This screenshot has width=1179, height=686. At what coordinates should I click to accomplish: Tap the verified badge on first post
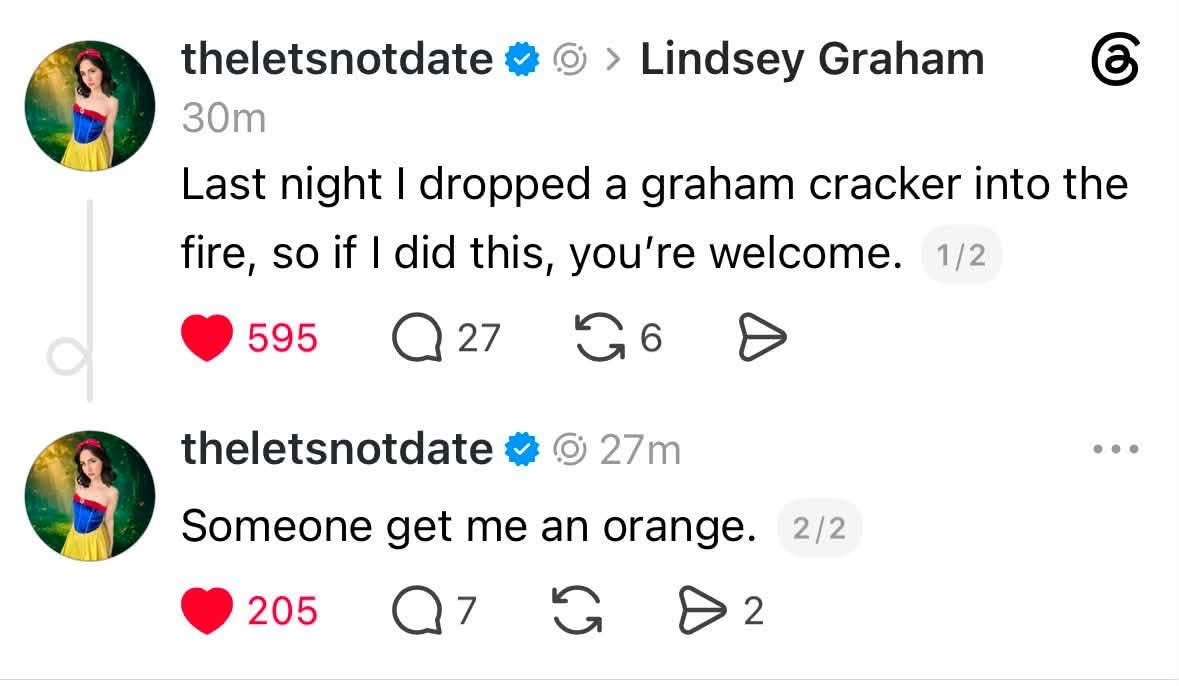coord(522,59)
